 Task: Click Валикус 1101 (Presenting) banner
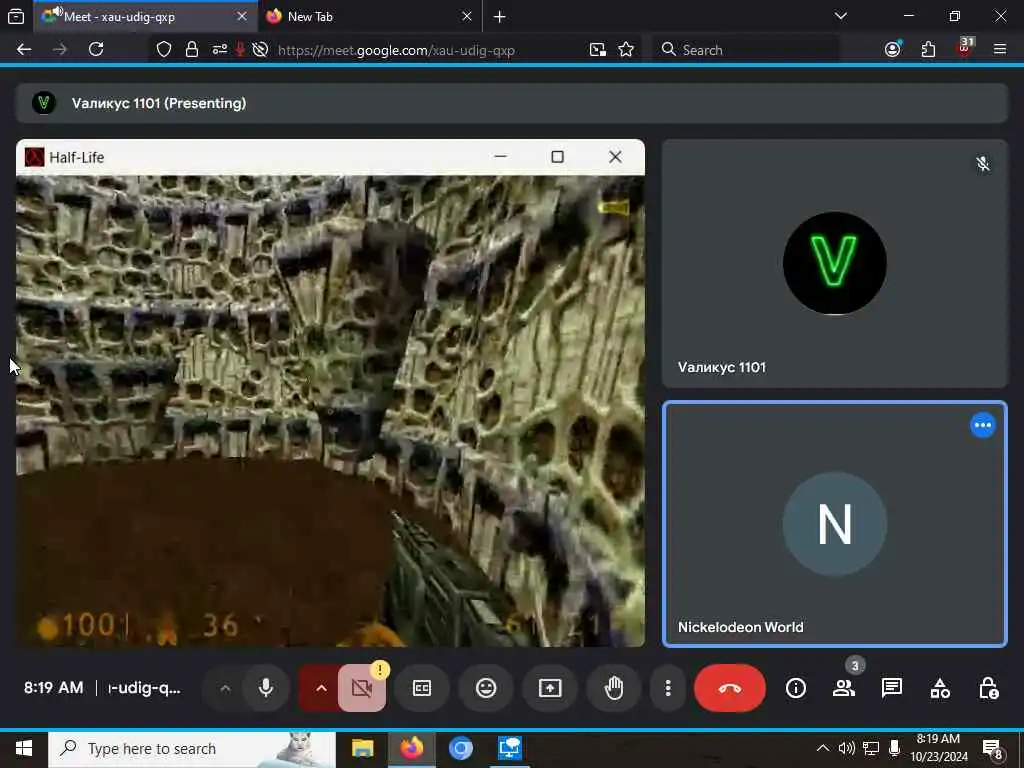click(511, 103)
